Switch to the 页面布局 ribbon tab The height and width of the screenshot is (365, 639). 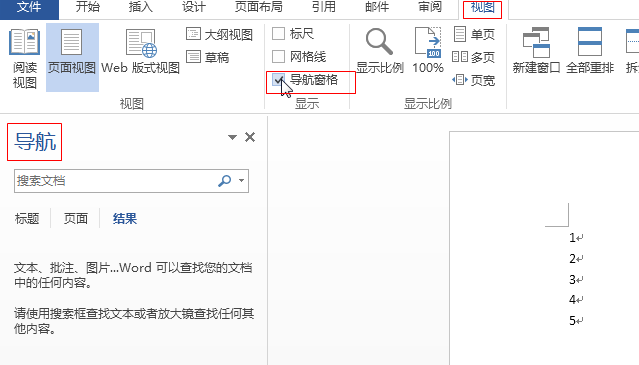point(259,7)
